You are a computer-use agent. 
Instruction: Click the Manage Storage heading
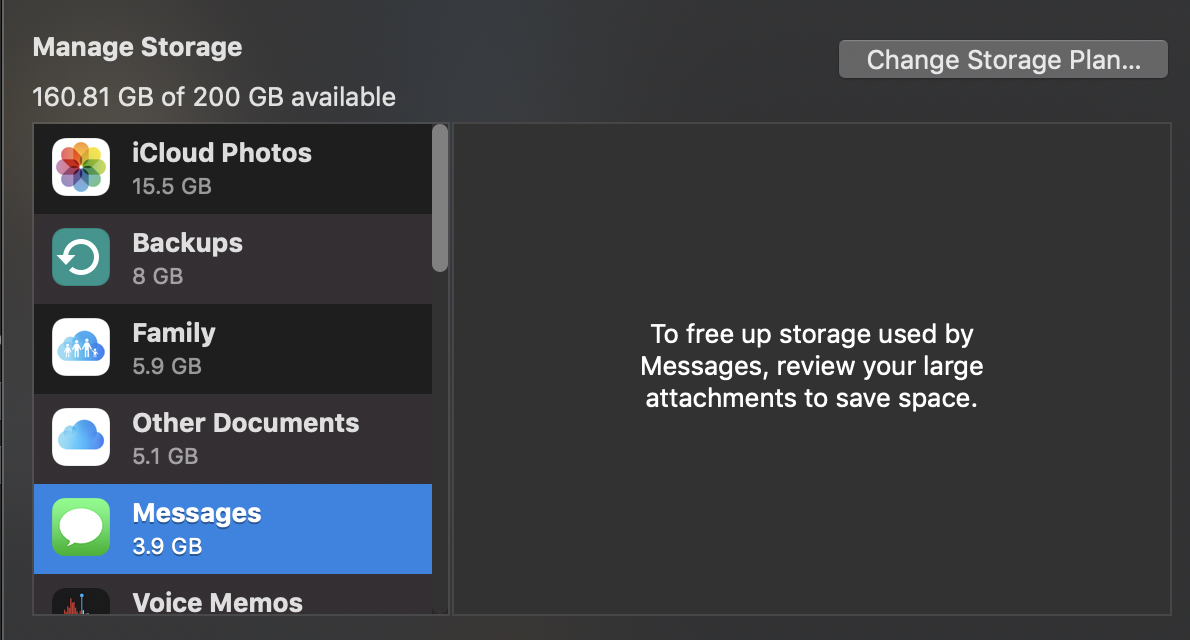tap(137, 47)
